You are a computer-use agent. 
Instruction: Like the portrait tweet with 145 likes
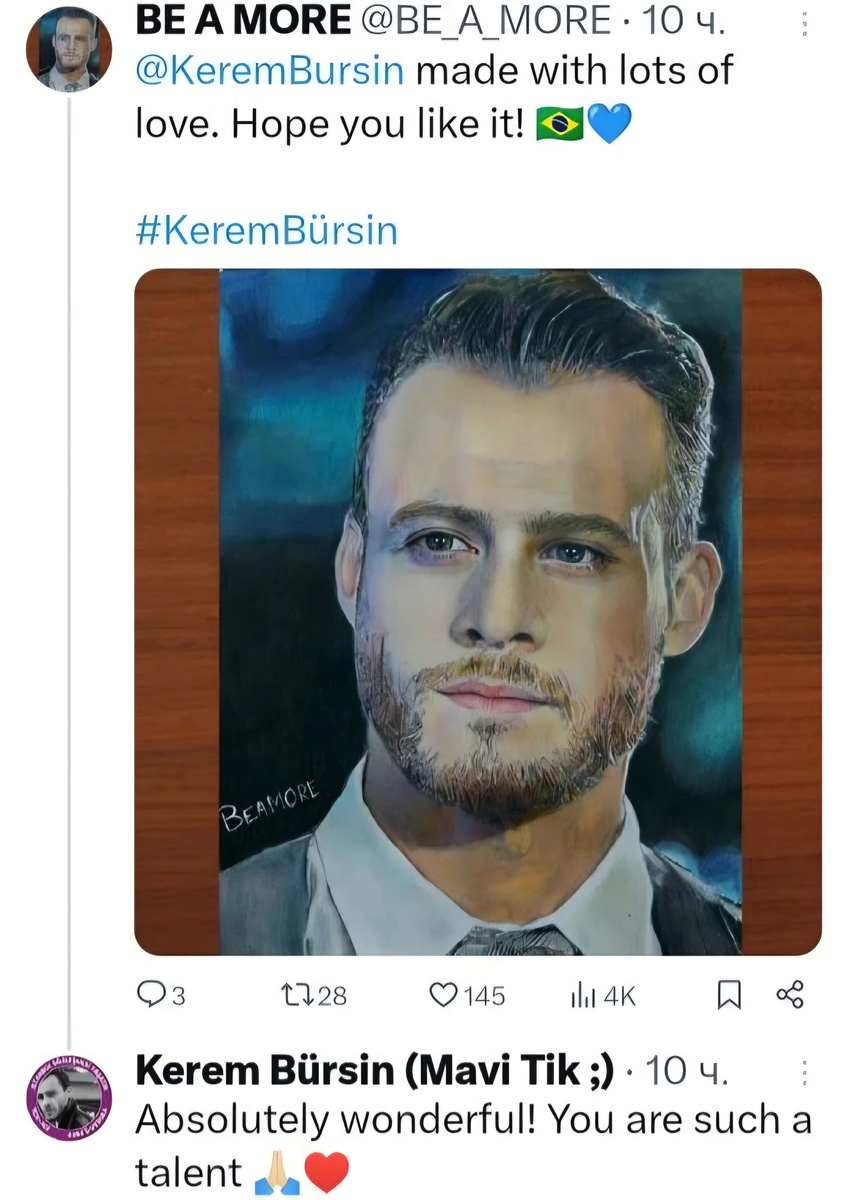click(442, 995)
